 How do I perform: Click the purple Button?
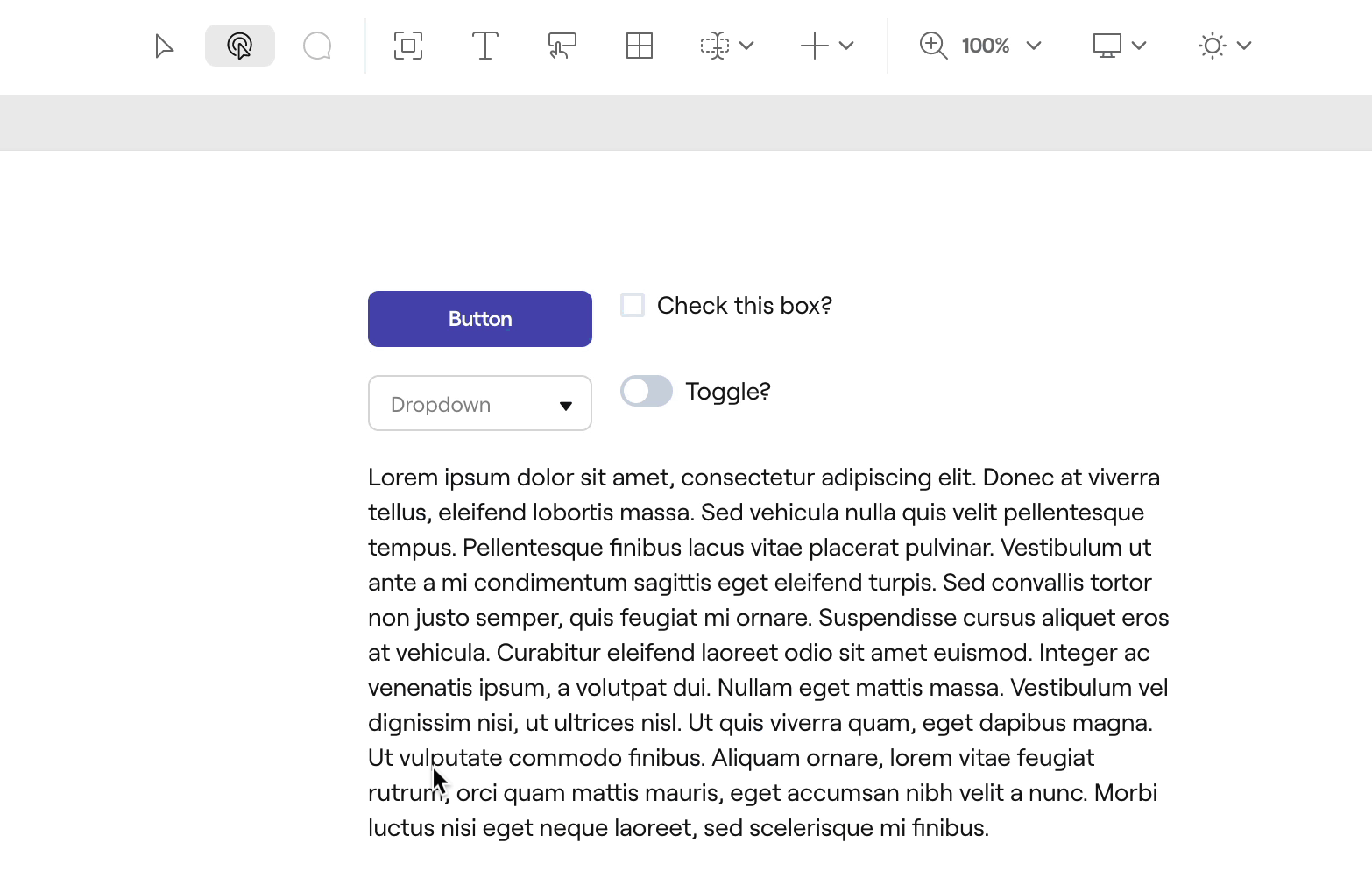tap(480, 319)
